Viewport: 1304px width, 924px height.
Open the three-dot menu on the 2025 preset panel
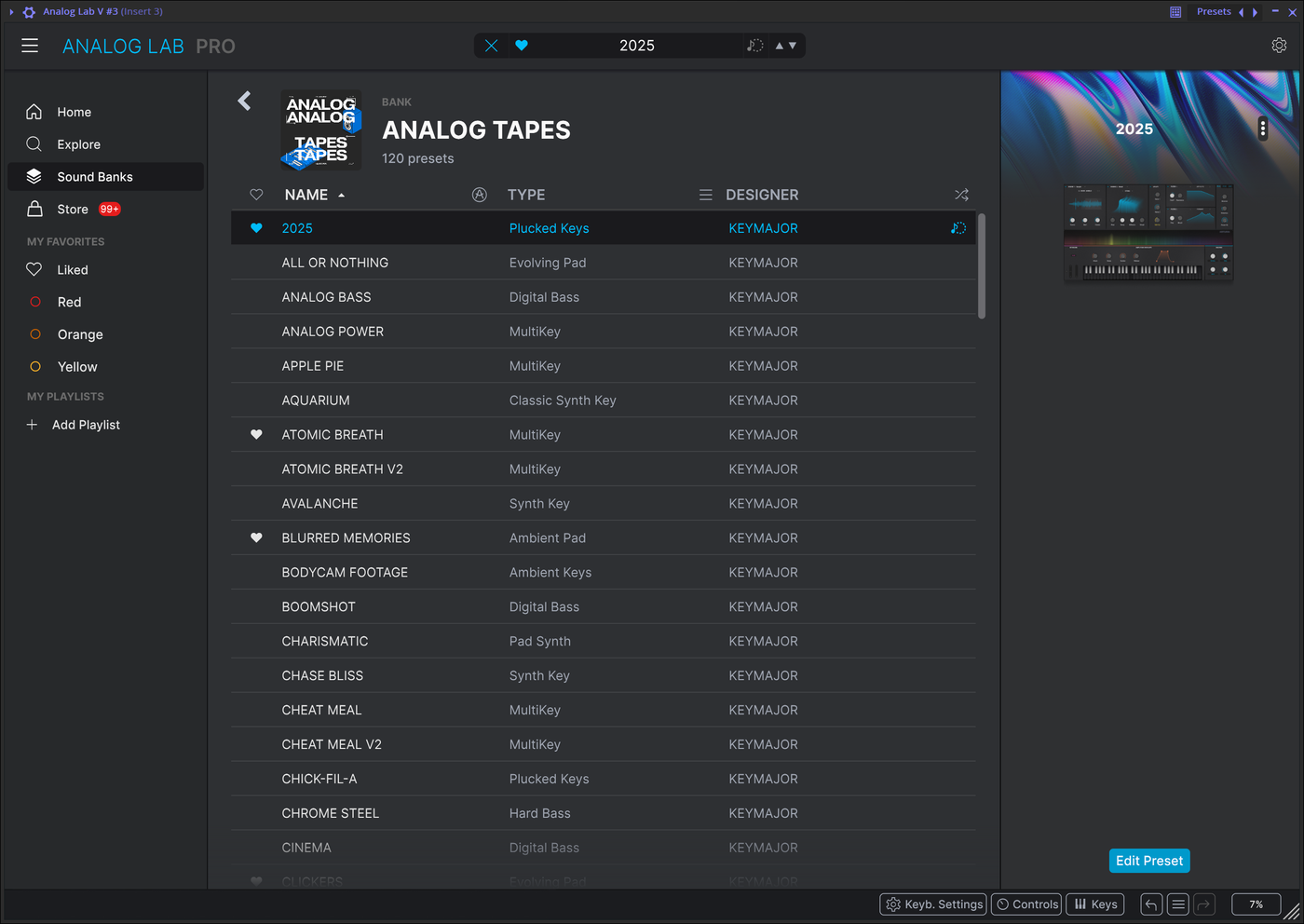1263,129
